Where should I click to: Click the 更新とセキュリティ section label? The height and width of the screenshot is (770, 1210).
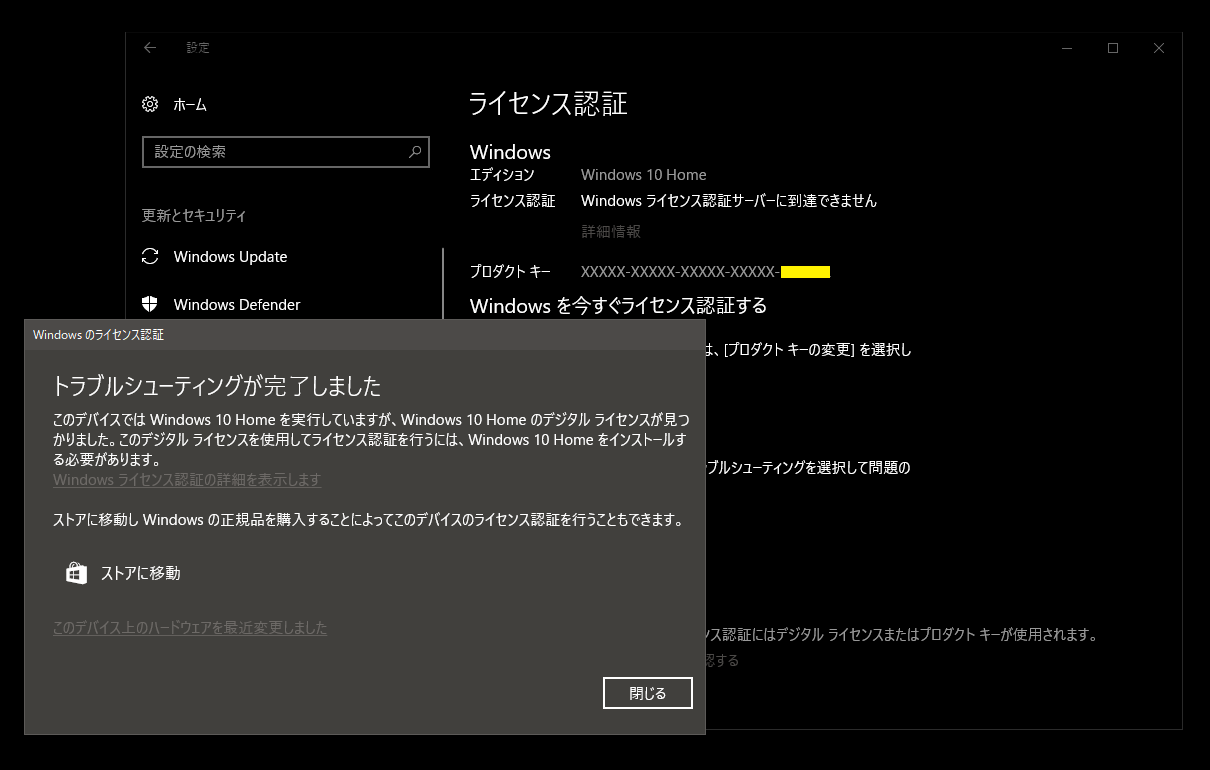point(194,215)
